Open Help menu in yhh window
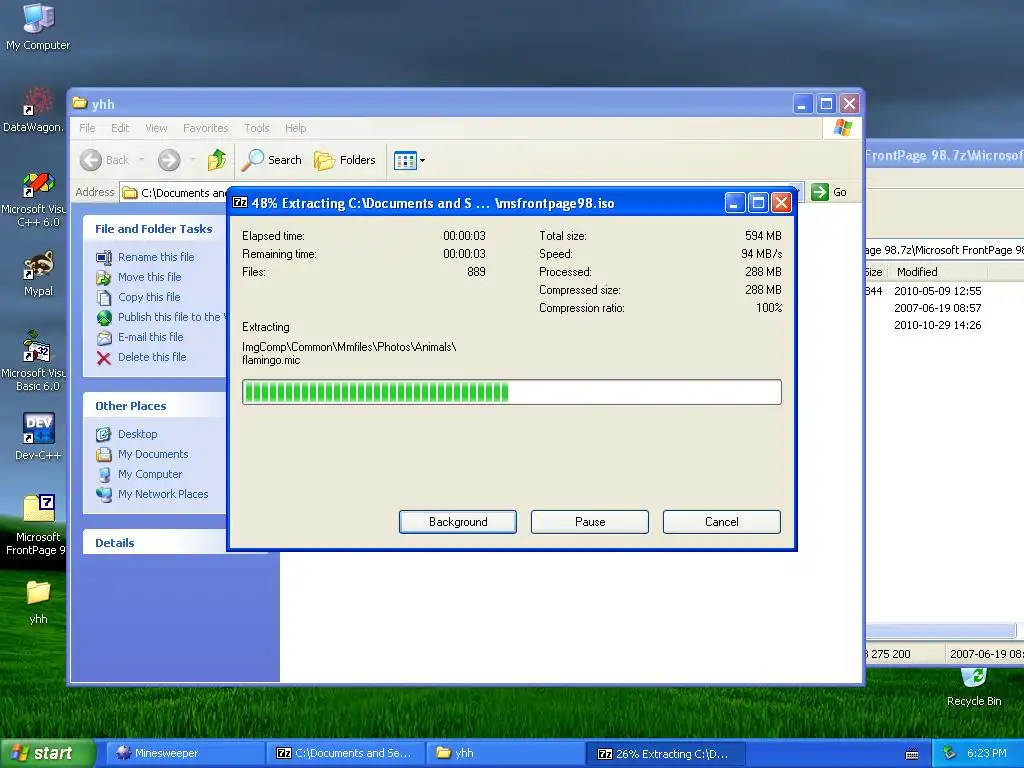1024x768 pixels. [x=295, y=128]
